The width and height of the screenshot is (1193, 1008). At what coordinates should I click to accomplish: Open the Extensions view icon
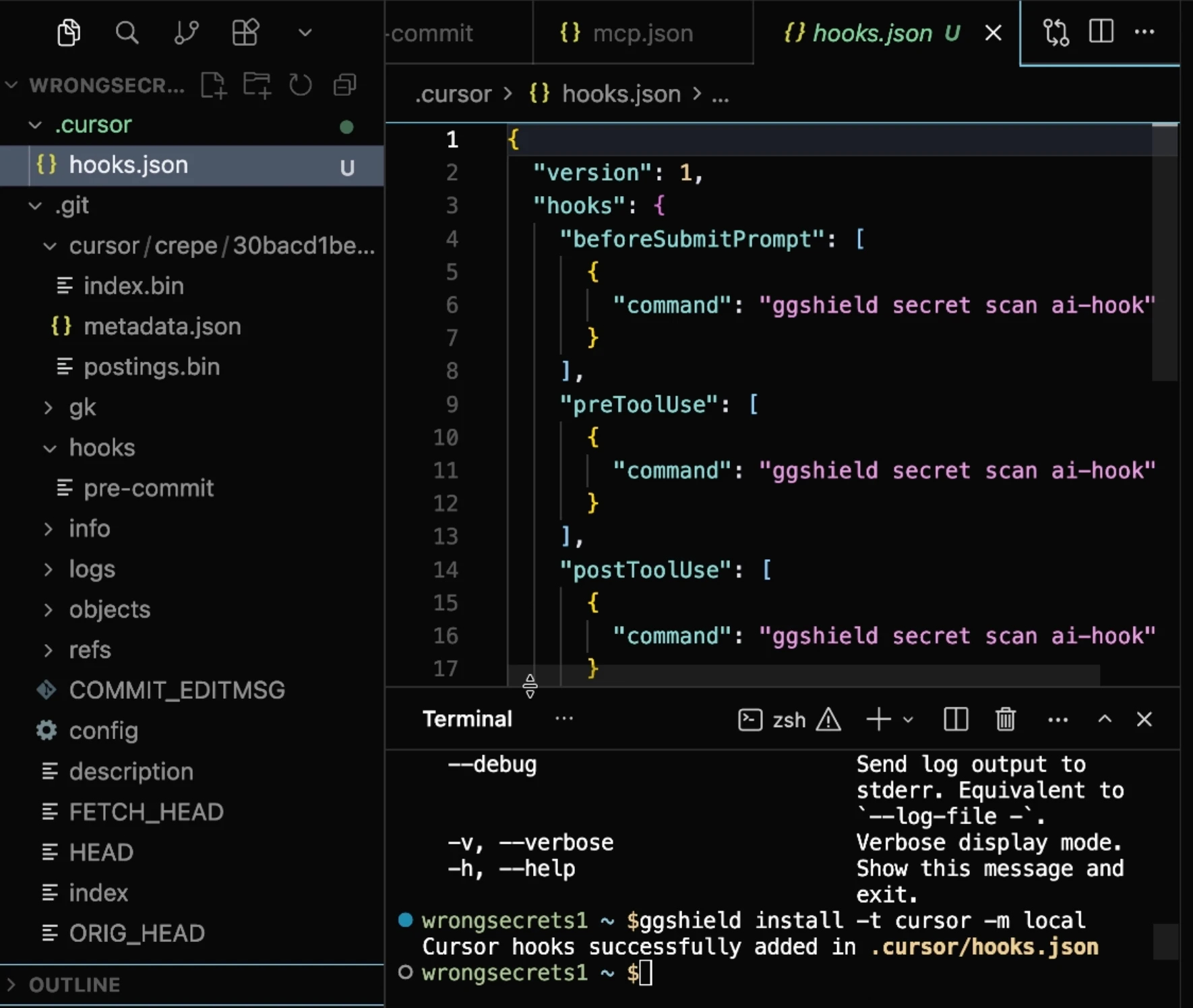(x=245, y=32)
